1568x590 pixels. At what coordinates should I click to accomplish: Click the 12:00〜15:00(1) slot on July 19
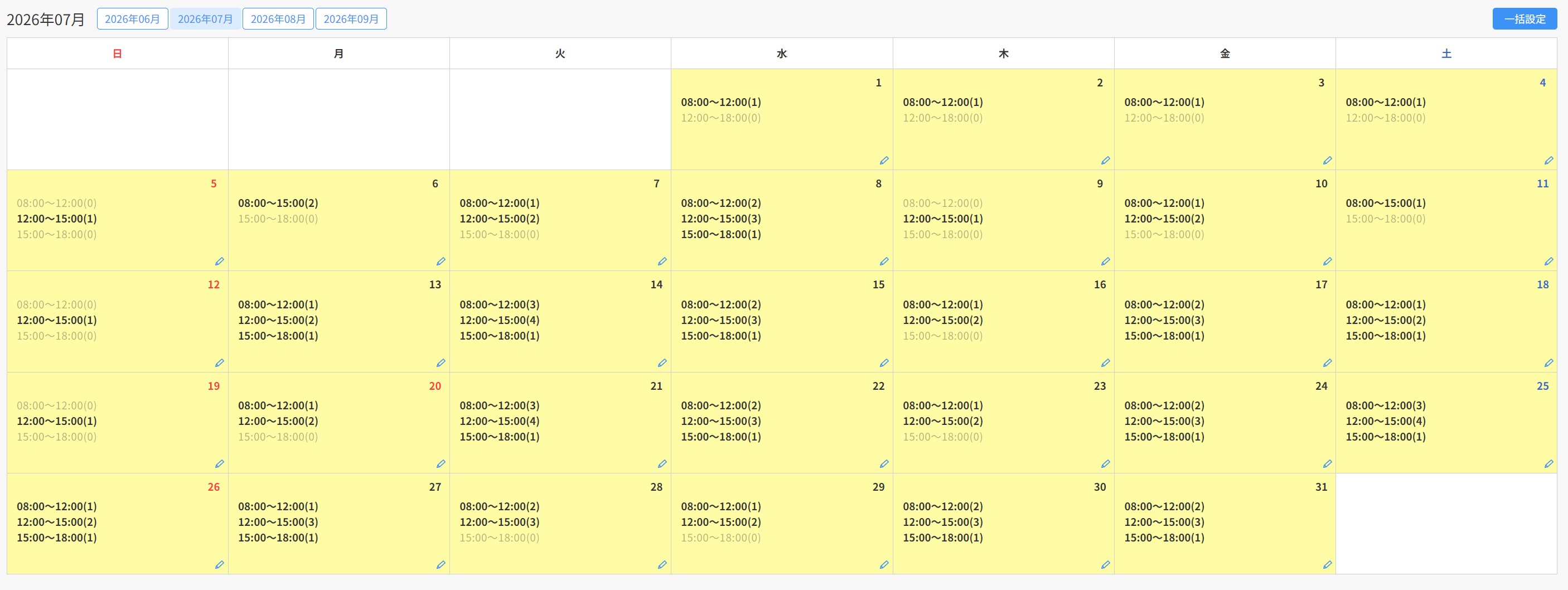57,422
